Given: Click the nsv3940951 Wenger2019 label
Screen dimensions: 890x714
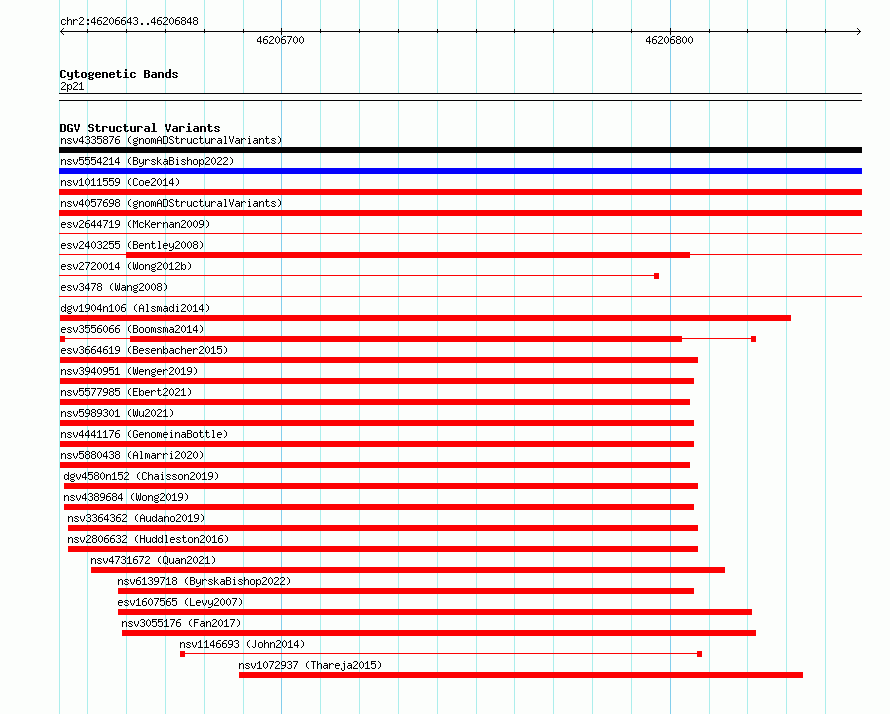Looking at the screenshot, I should click(129, 371).
